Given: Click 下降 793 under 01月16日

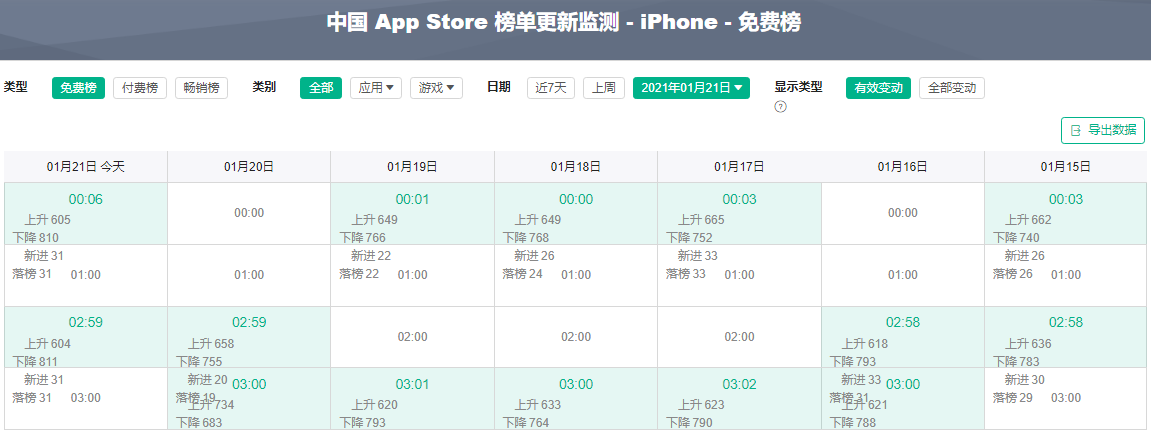Looking at the screenshot, I should tap(853, 362).
